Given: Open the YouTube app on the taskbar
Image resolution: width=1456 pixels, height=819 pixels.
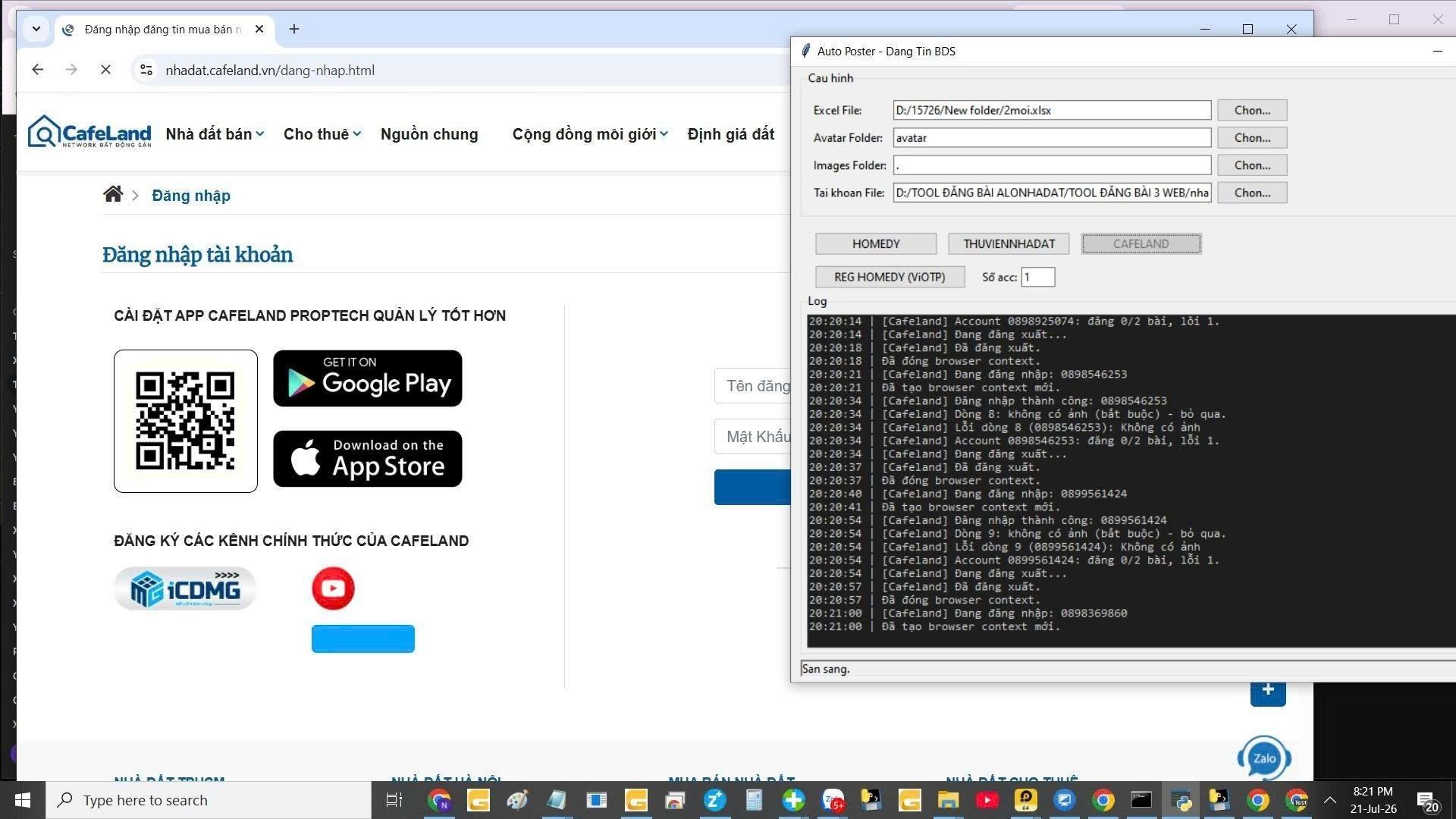Looking at the screenshot, I should (987, 800).
